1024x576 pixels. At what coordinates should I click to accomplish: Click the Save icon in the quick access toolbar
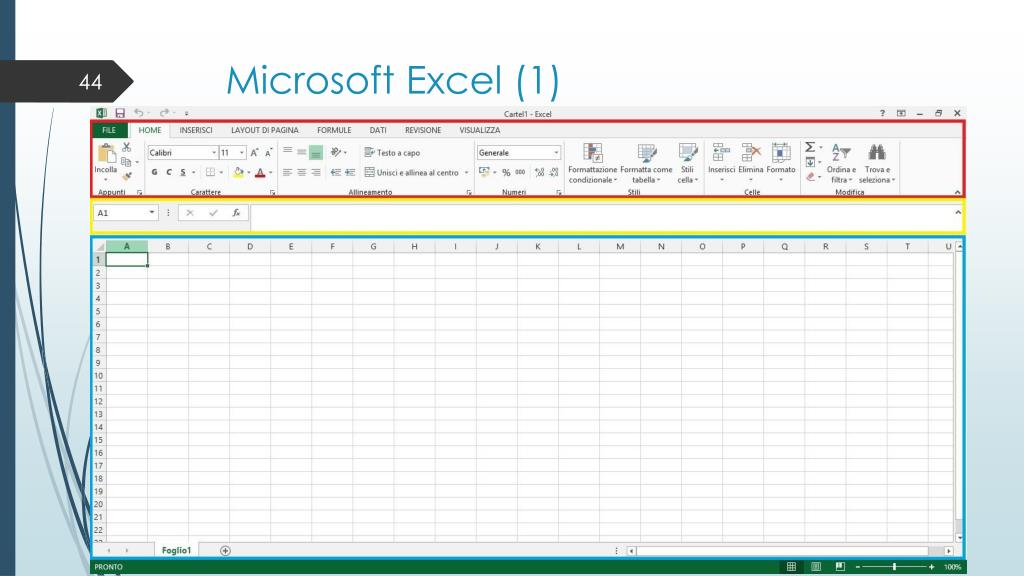tap(120, 113)
